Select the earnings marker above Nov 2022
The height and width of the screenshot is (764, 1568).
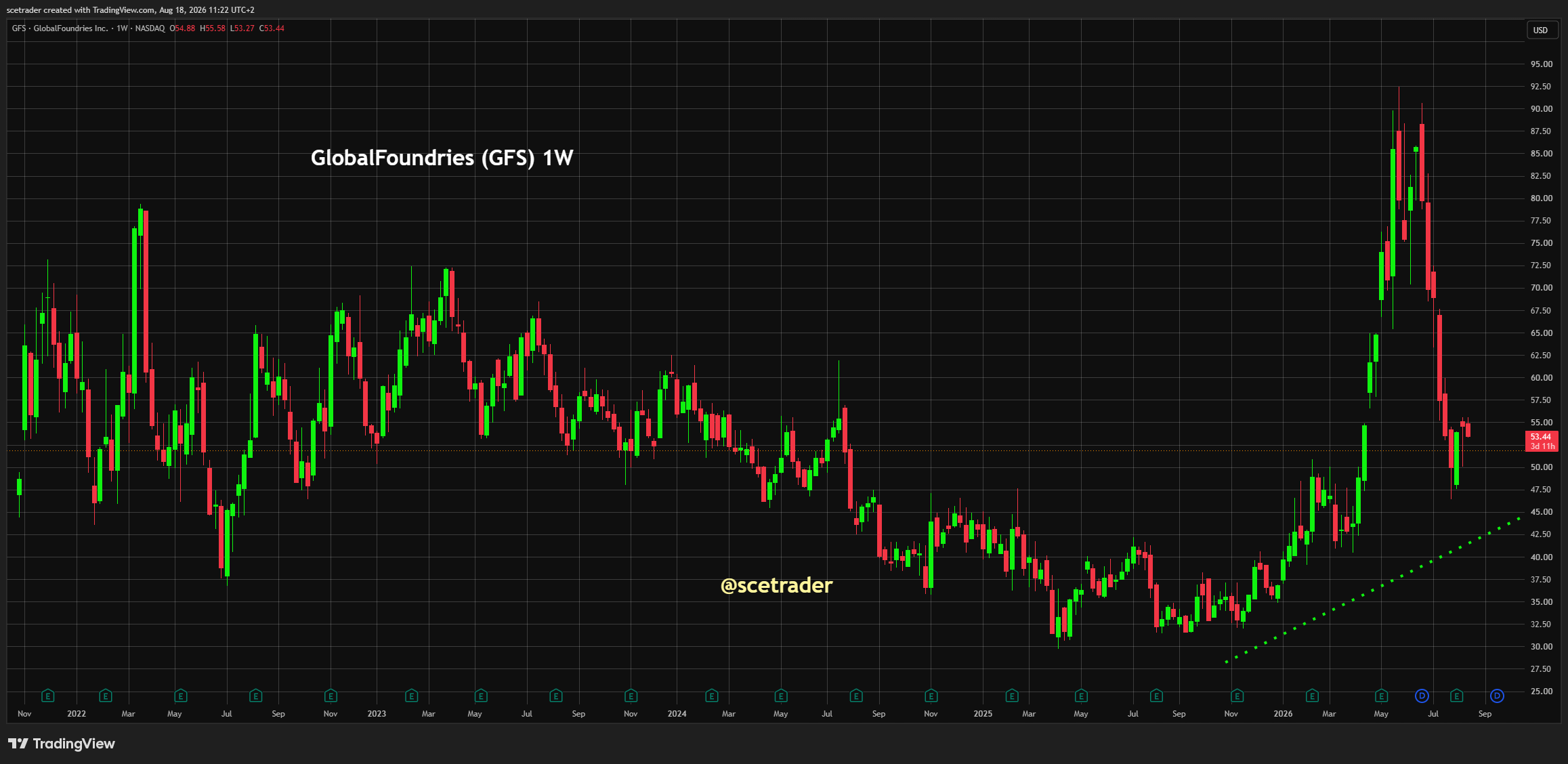(x=331, y=696)
